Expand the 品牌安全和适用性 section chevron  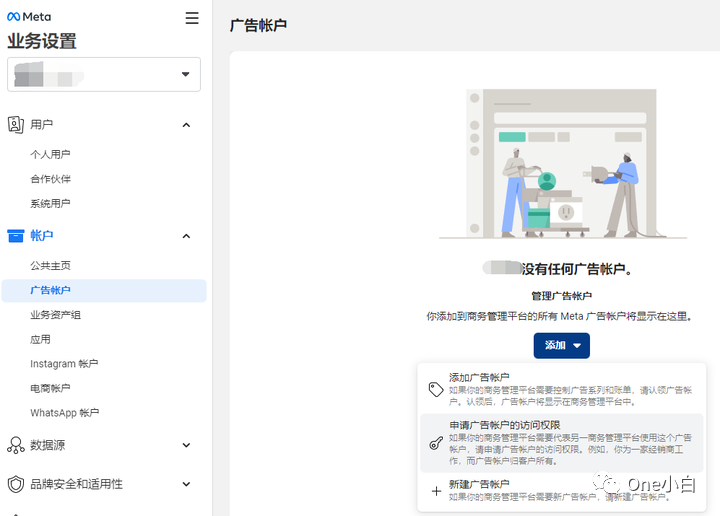click(x=186, y=484)
